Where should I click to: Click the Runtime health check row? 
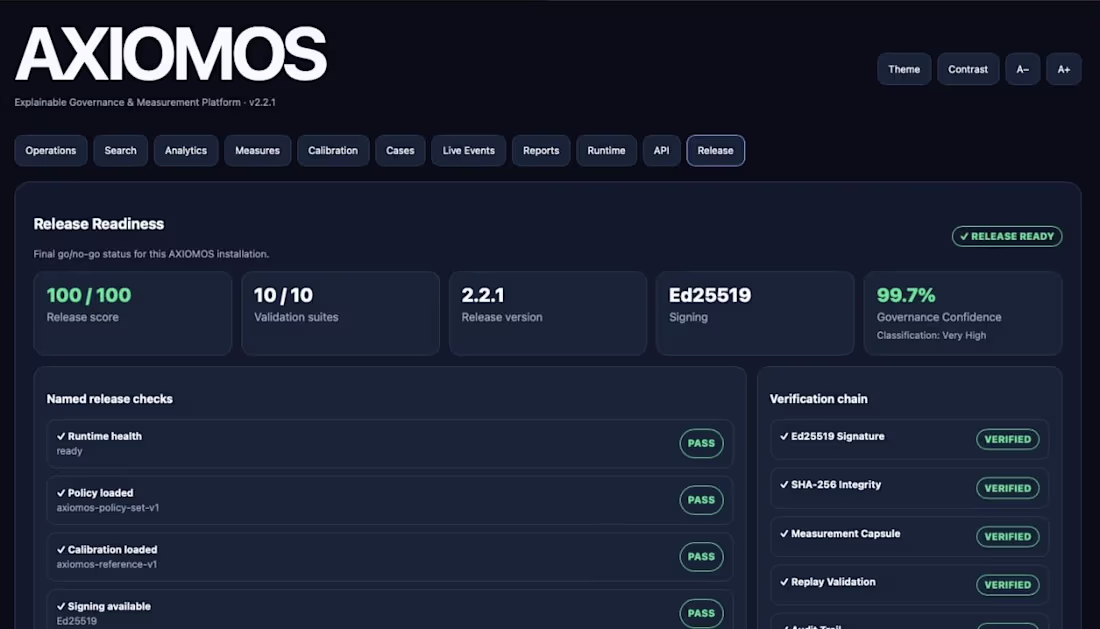click(x=390, y=444)
